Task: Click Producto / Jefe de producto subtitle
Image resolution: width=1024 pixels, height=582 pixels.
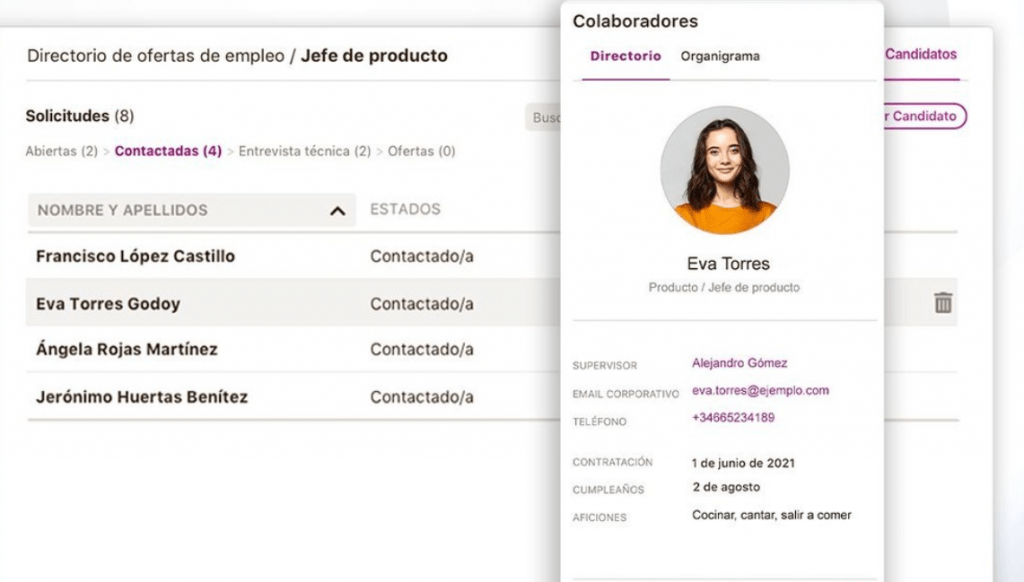Action: [x=724, y=287]
